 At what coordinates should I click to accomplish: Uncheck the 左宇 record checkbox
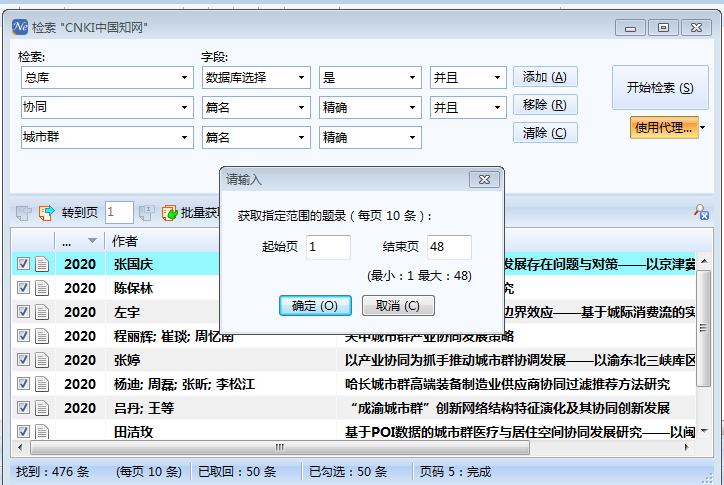point(23,312)
